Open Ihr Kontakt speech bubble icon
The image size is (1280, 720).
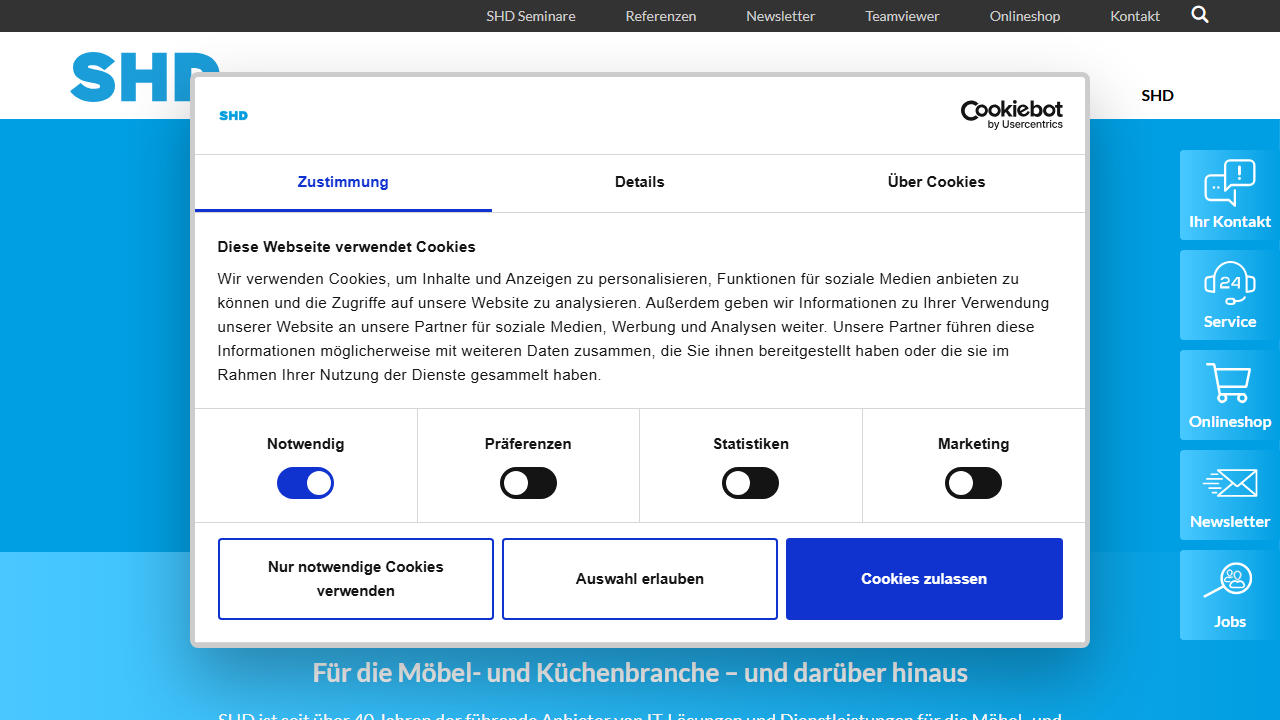click(x=1230, y=182)
